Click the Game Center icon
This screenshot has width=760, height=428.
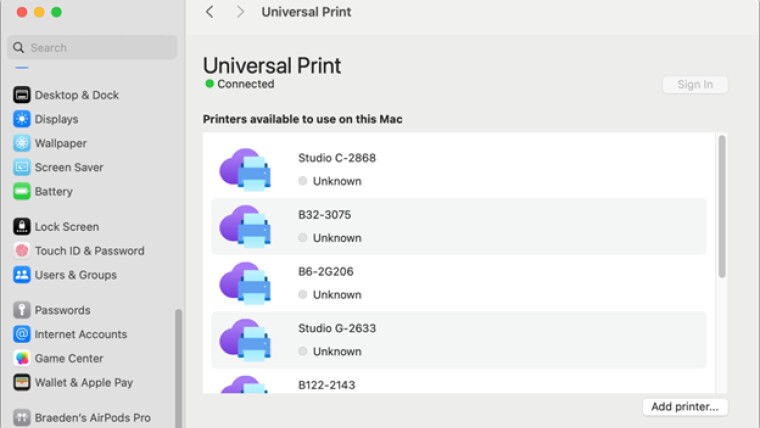pyautogui.click(x=22, y=358)
